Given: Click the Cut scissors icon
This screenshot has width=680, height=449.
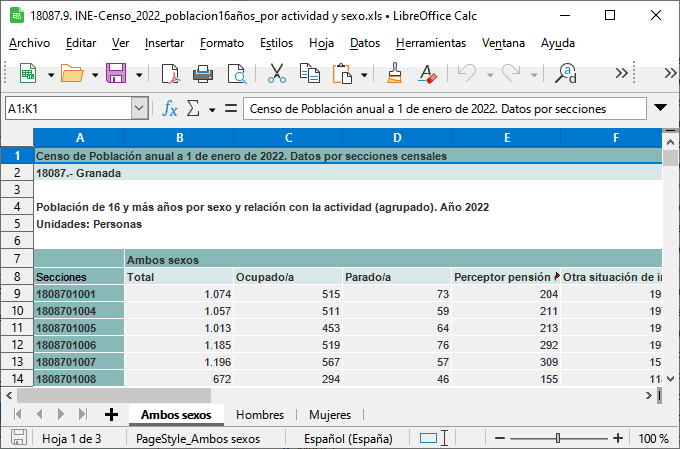Looking at the screenshot, I should point(277,73).
